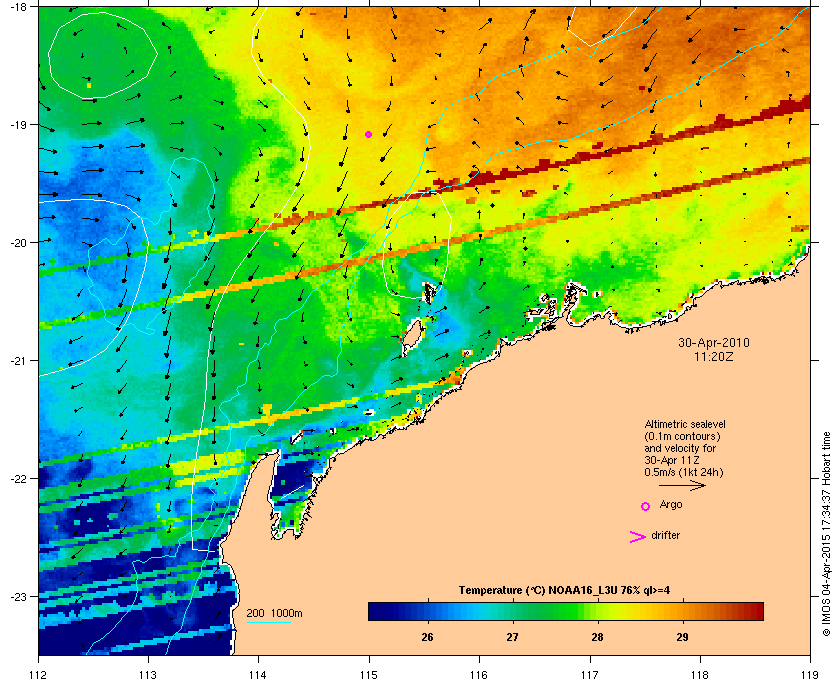Viewport: 840px width, 680px height.
Task: Click the 30-Apr-2010 date label
Action: (x=714, y=342)
